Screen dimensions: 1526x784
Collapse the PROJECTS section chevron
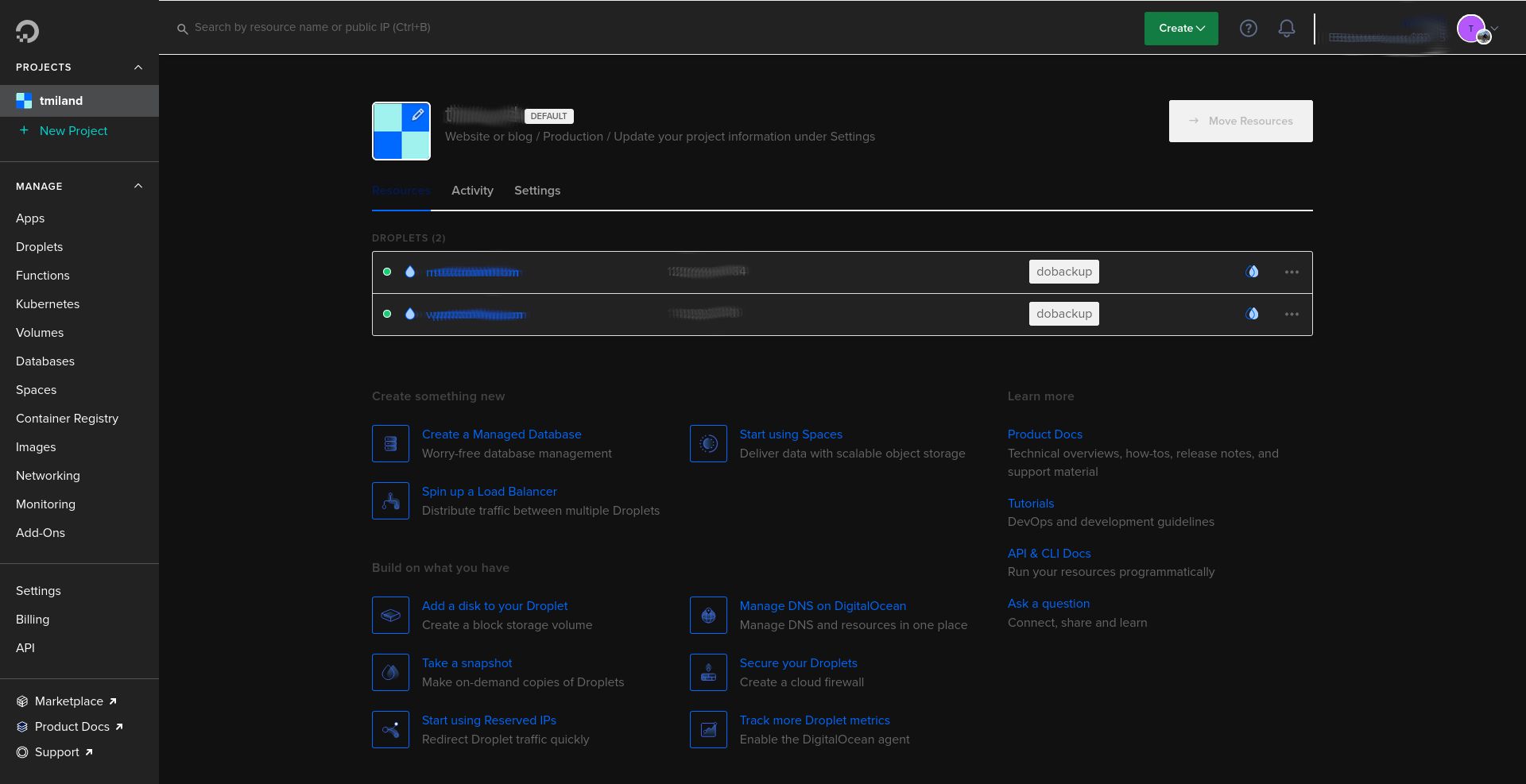[x=138, y=68]
